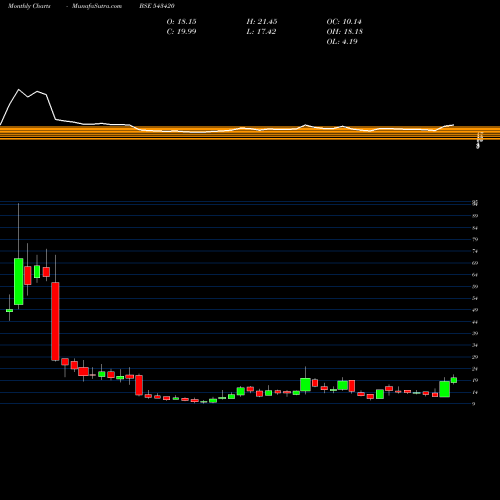Viewport: 500px width, 500px height.
Task: Click the price axis label 64
Action: [475, 275]
